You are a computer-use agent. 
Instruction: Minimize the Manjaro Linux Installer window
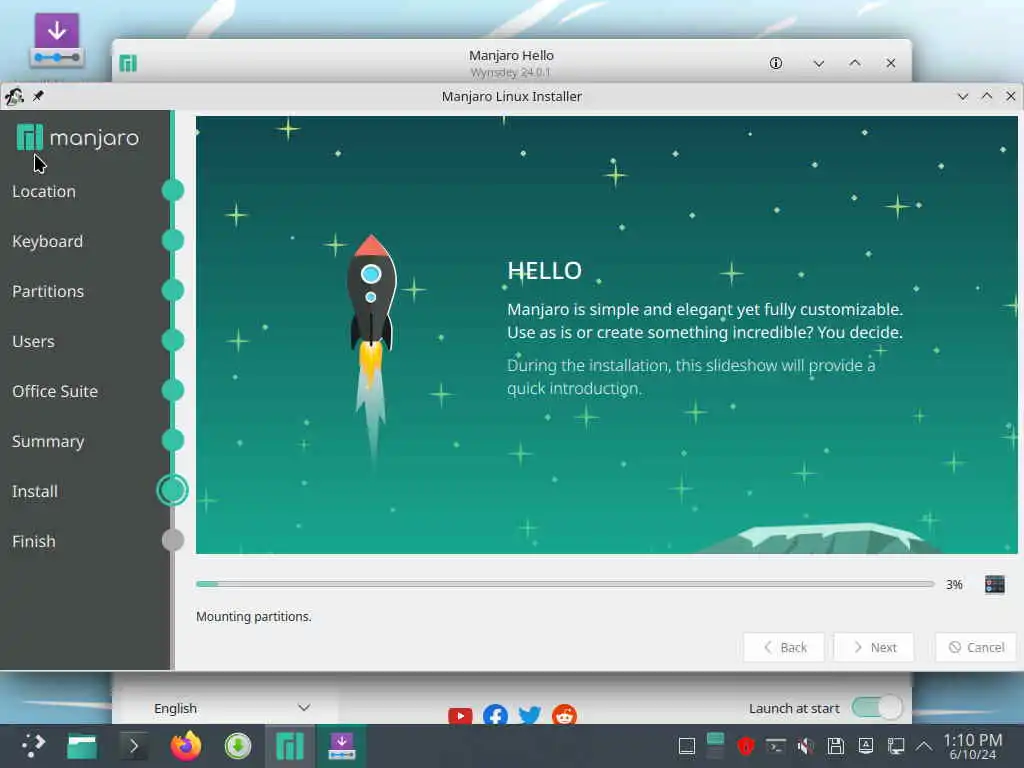pos(962,97)
